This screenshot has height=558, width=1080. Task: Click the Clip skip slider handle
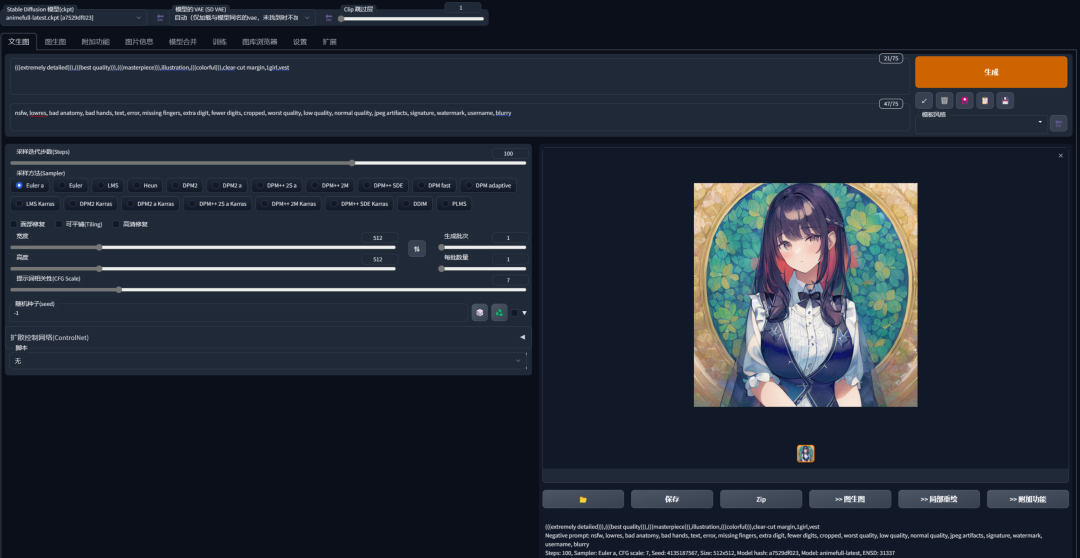click(x=341, y=19)
